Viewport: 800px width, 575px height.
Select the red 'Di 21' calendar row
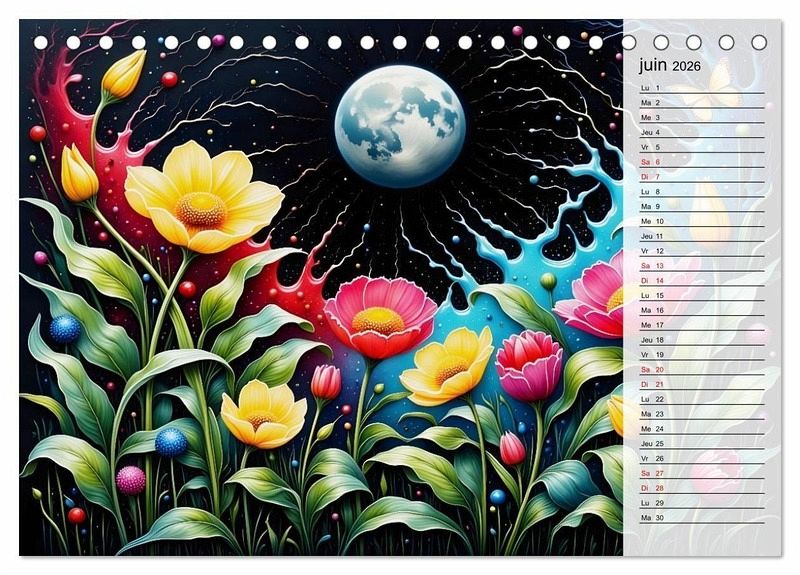coord(703,384)
